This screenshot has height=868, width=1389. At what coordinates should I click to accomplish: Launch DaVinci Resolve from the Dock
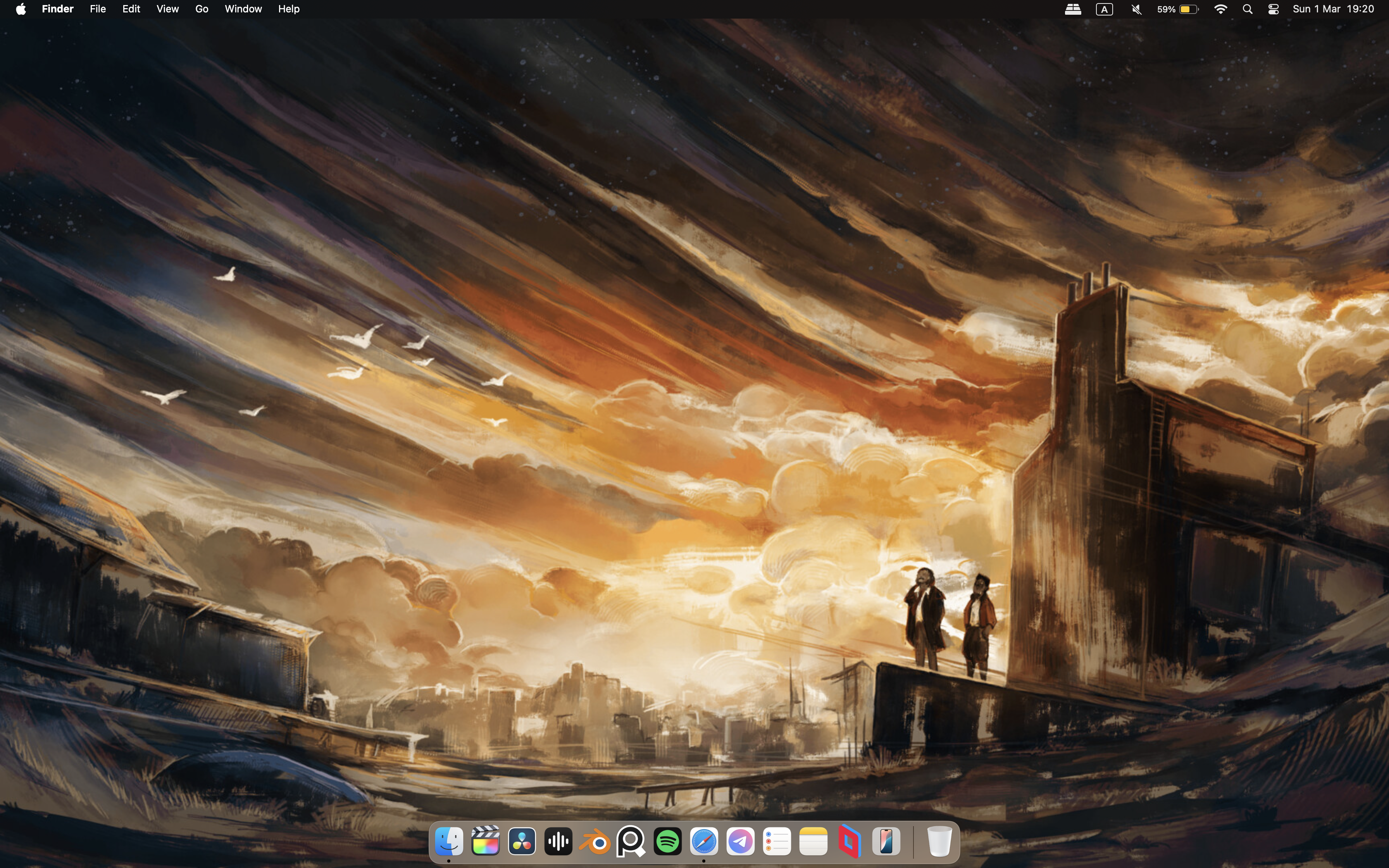(x=522, y=842)
